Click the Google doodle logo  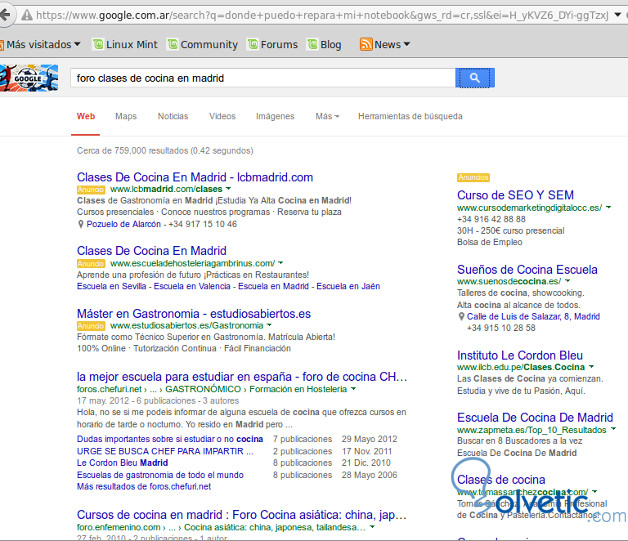(x=29, y=78)
